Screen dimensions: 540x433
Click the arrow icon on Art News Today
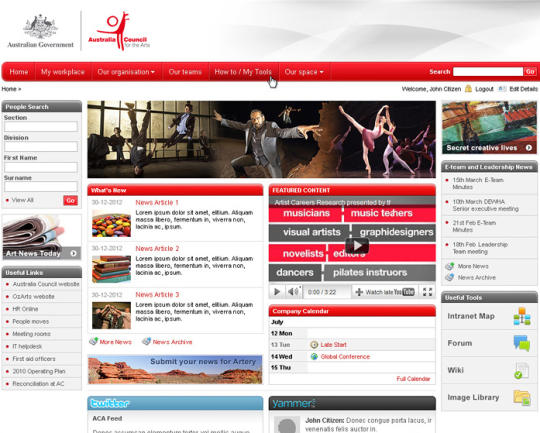(73, 253)
